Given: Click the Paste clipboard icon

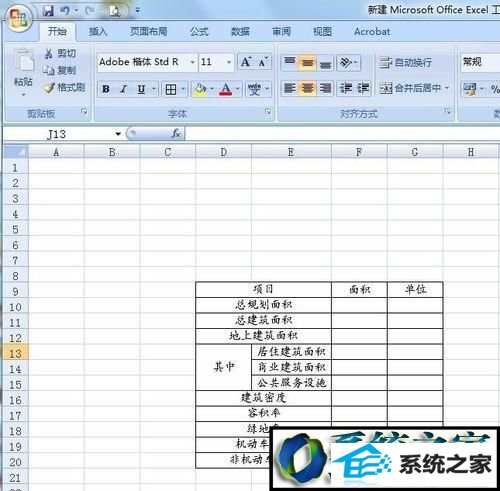Looking at the screenshot, I should tap(24, 60).
